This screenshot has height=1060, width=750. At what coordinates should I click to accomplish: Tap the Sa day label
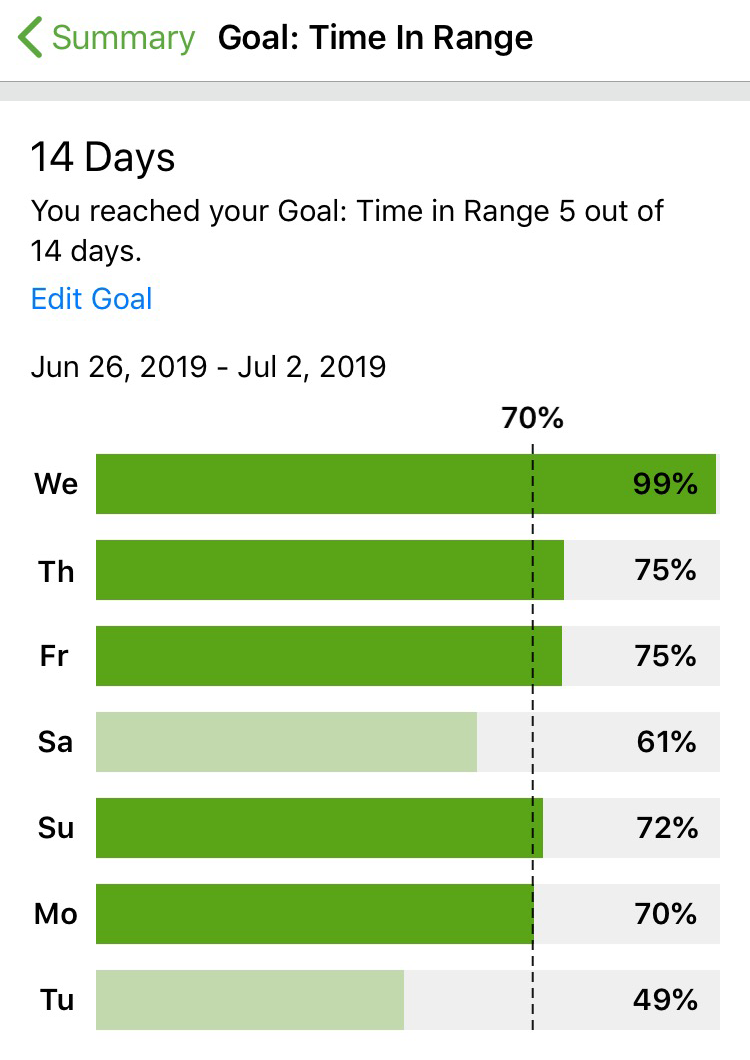55,742
